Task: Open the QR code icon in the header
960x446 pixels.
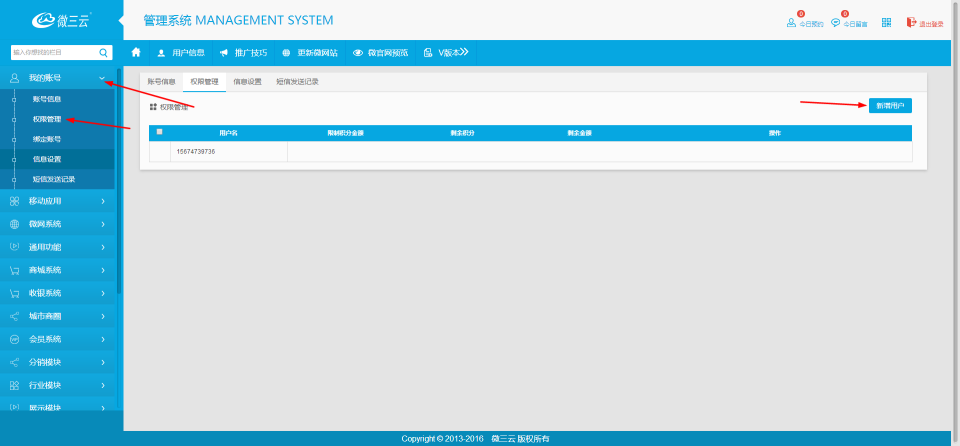Action: 885,22
